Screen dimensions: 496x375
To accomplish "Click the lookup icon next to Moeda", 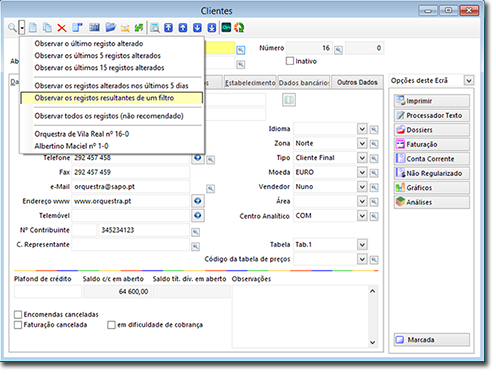I will point(374,173).
